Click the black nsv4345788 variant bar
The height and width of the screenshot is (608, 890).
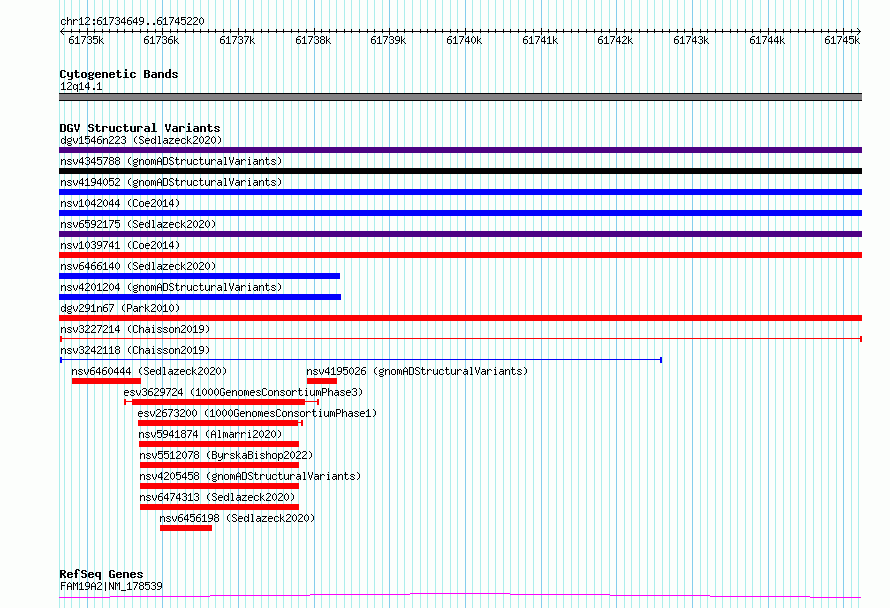(460, 171)
